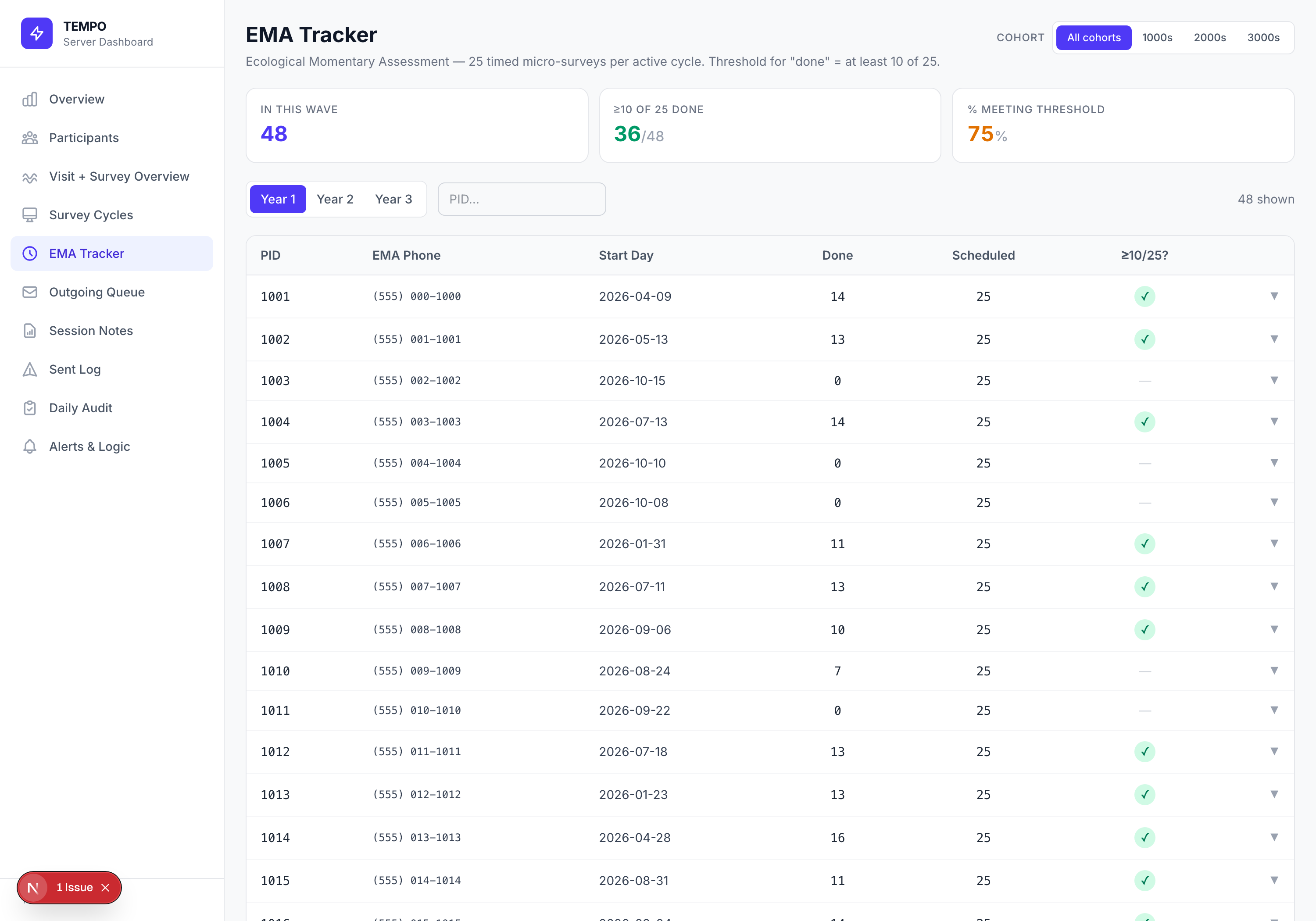Click the Participants people icon
The height and width of the screenshot is (921, 1316).
click(30, 138)
